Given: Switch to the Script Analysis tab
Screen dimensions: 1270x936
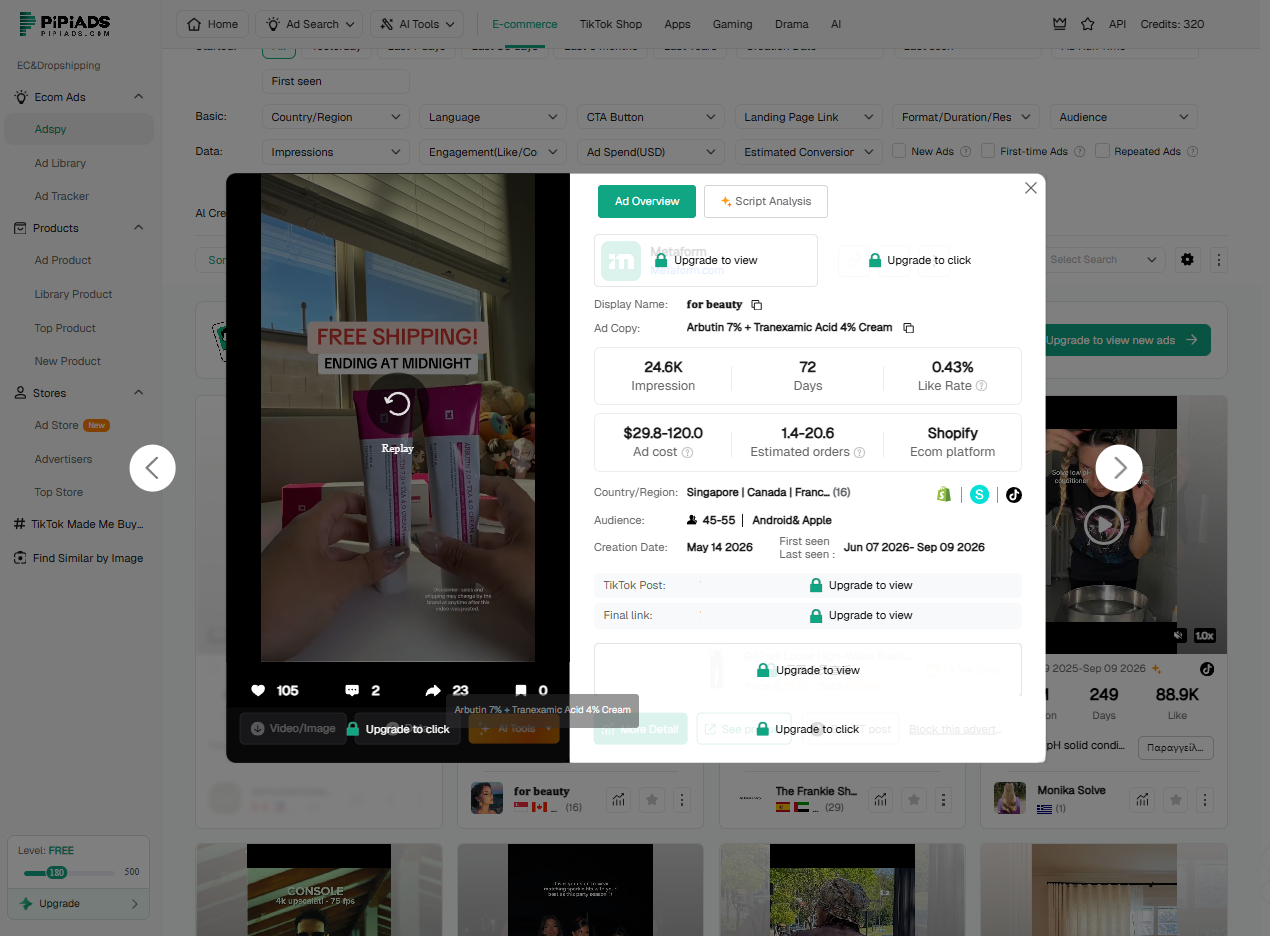Looking at the screenshot, I should point(766,201).
